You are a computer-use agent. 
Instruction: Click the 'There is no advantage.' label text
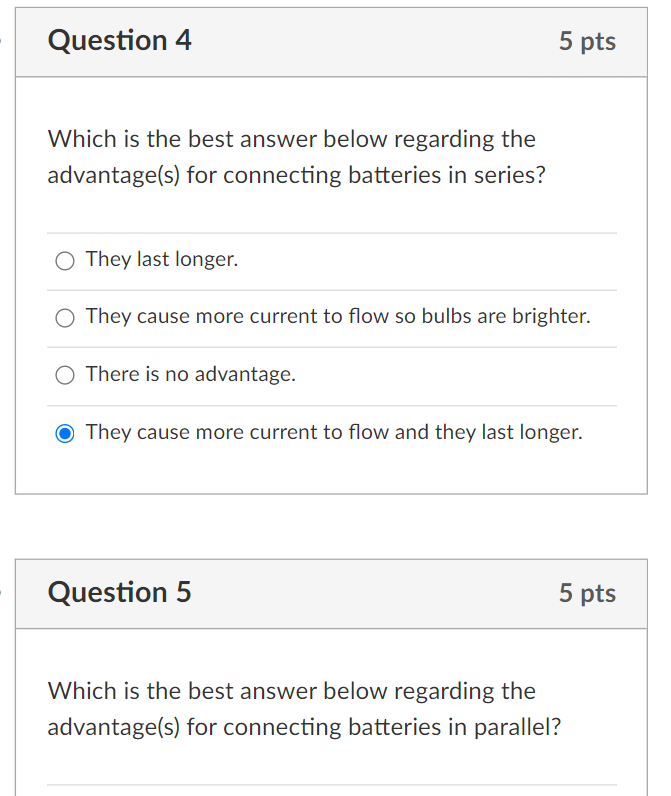(x=190, y=374)
